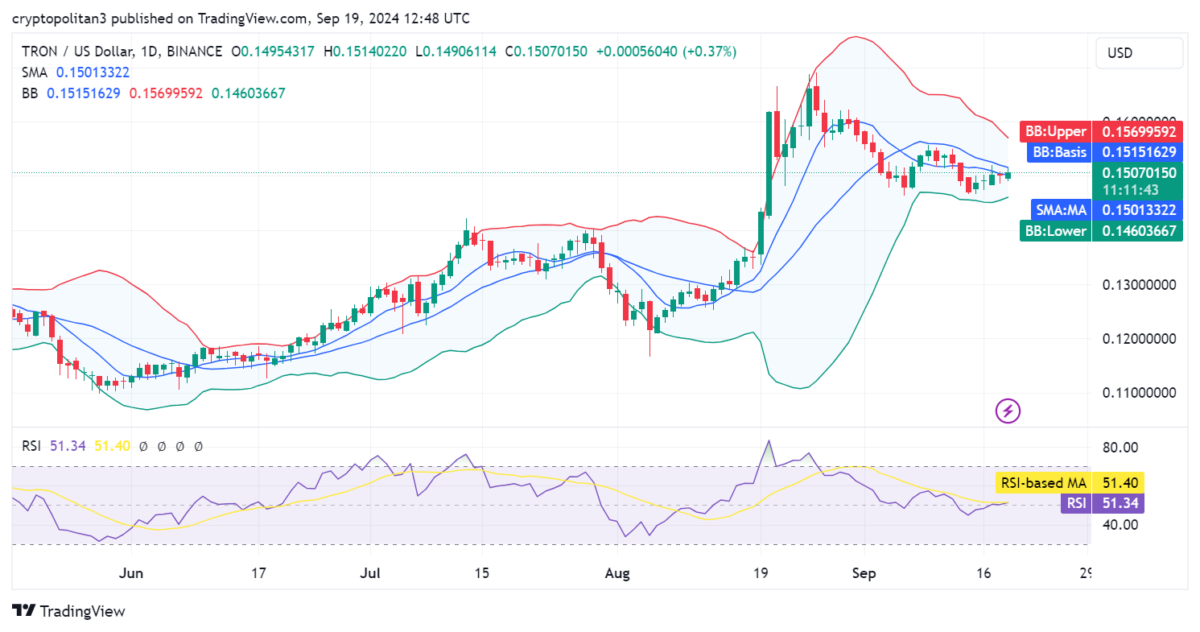Screen dimensions: 1200x632
Task: Click the 0.12000000 price axis label
Action: click(1138, 339)
